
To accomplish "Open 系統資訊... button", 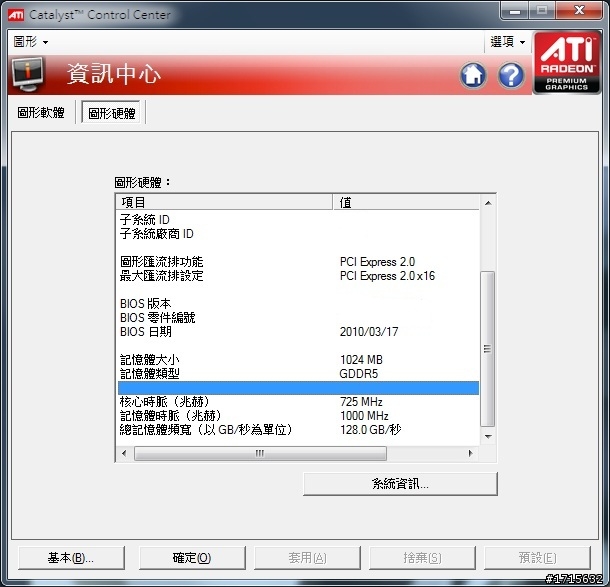I will 400,484.
